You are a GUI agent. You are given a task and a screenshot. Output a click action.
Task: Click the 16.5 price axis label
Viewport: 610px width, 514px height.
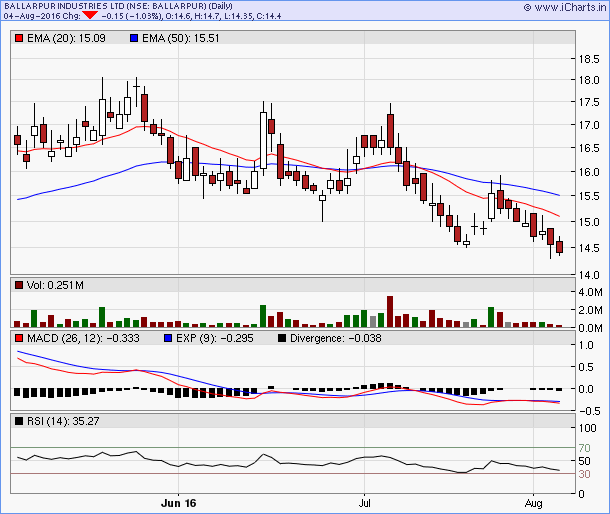[x=589, y=148]
